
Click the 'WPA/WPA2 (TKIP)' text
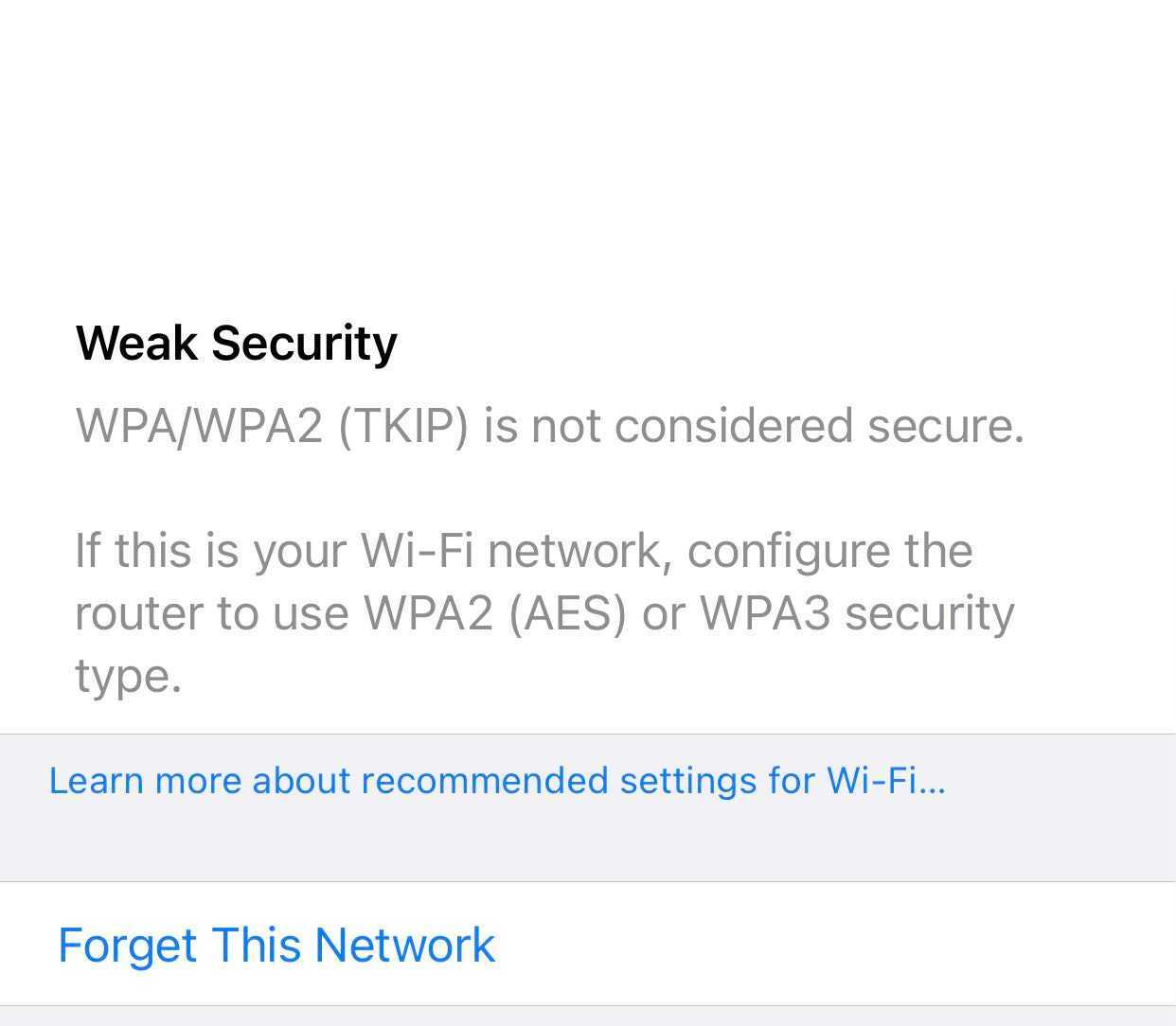(x=273, y=426)
